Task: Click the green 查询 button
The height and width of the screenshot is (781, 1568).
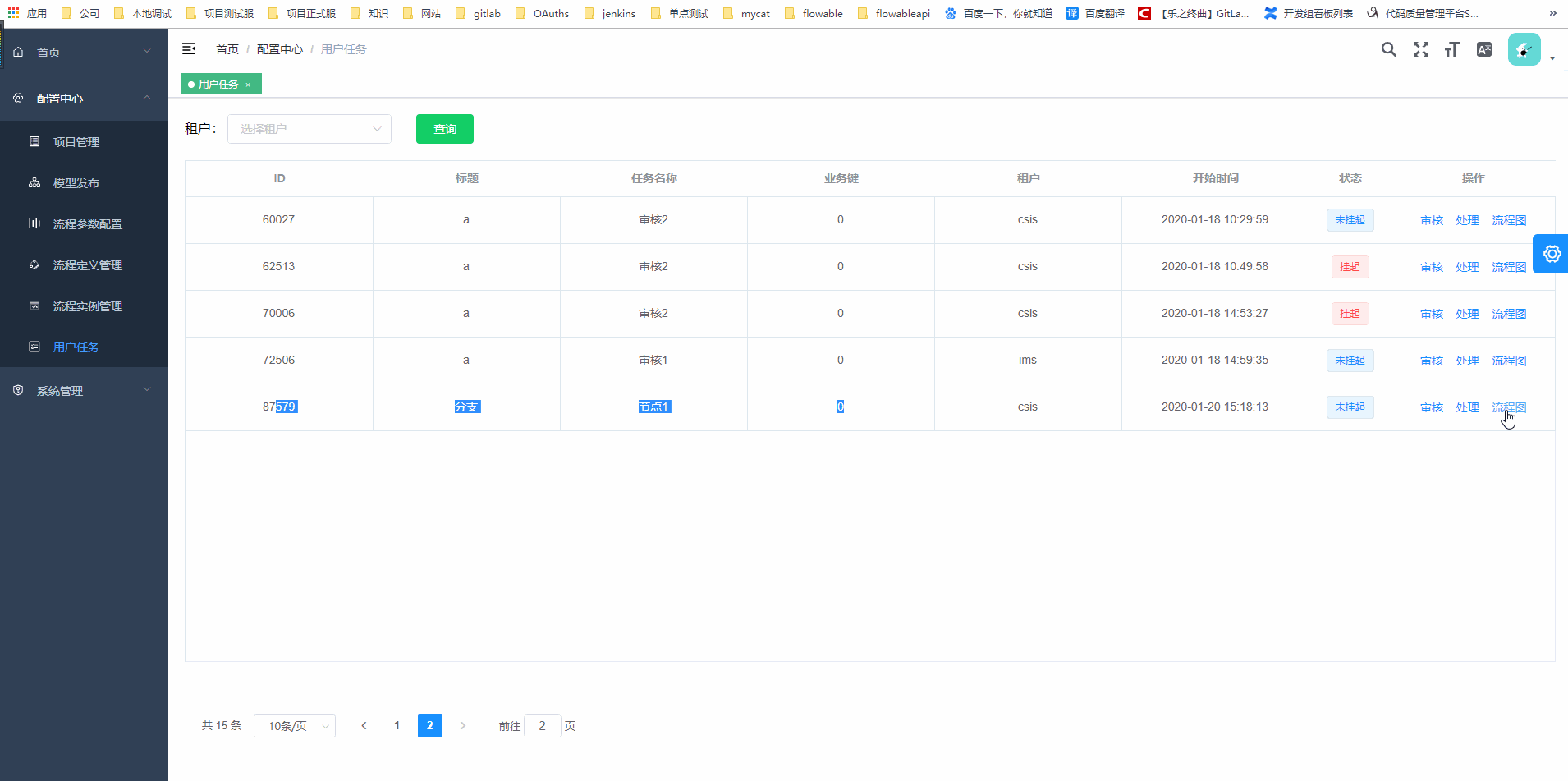Action: (x=444, y=129)
